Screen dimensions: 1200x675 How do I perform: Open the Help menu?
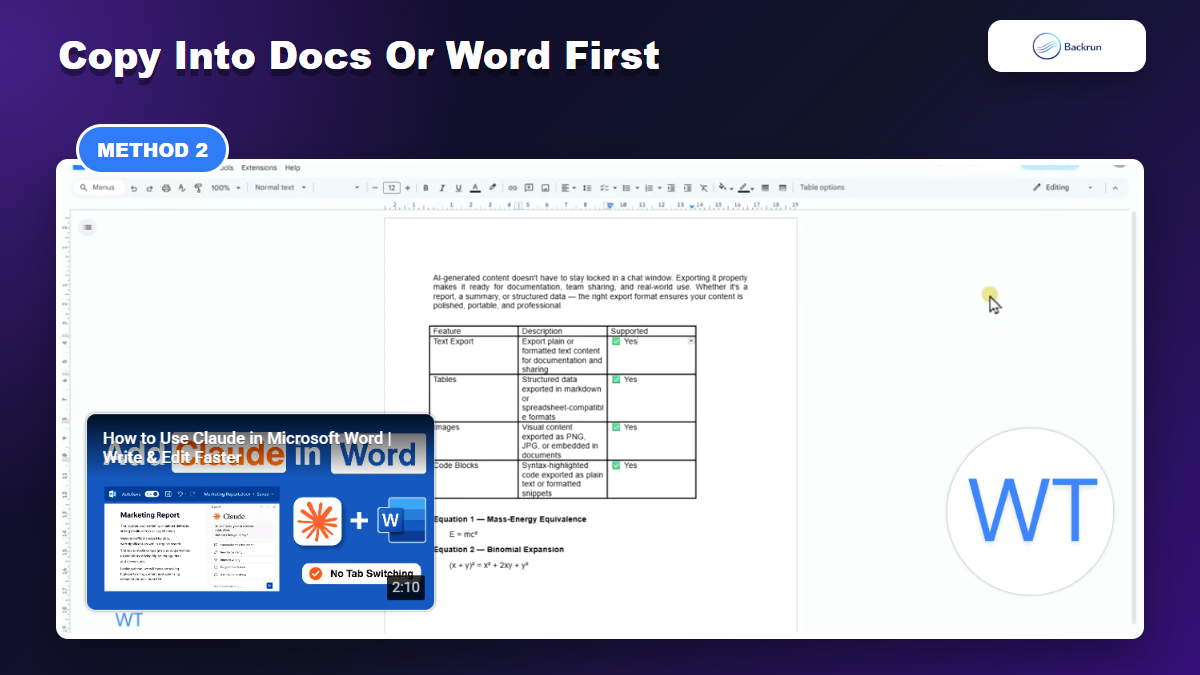[x=292, y=168]
